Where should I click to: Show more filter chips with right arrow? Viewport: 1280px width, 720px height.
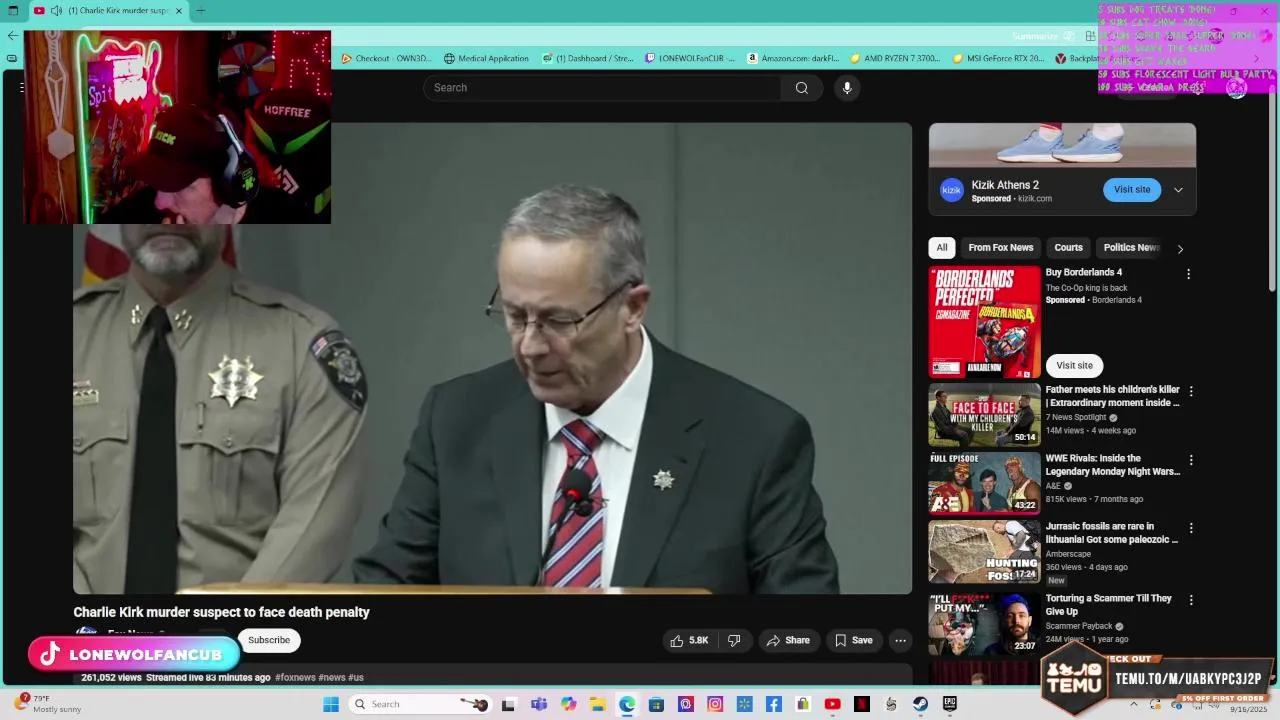pyautogui.click(x=1180, y=249)
